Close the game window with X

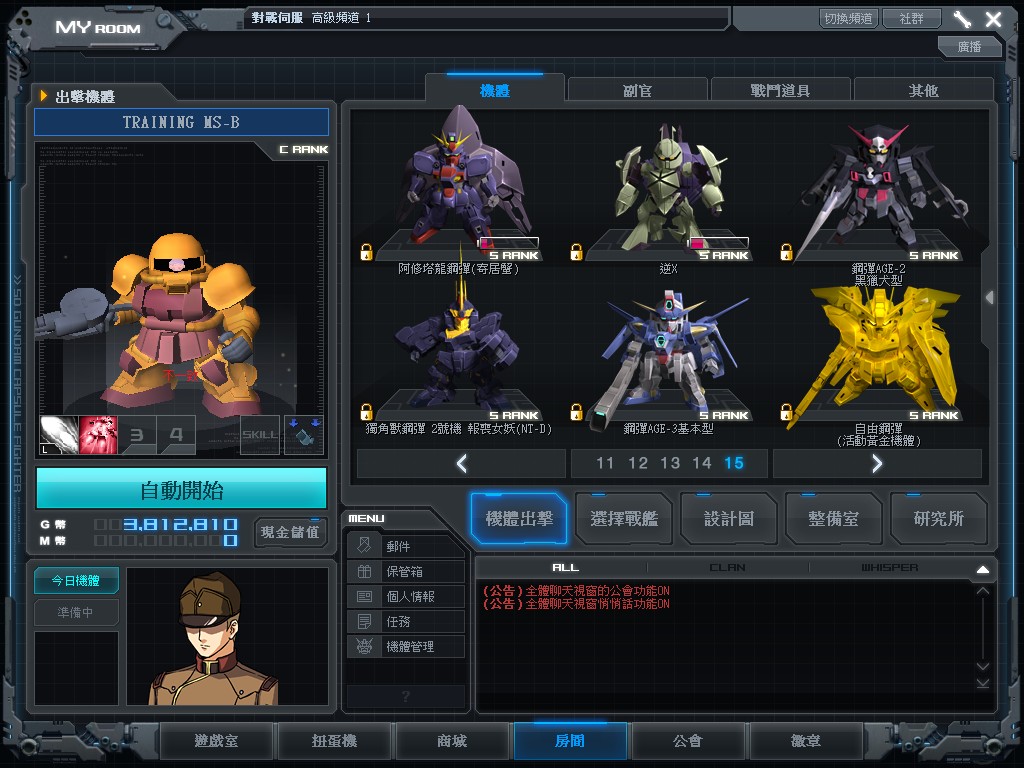pyautogui.click(x=993, y=19)
